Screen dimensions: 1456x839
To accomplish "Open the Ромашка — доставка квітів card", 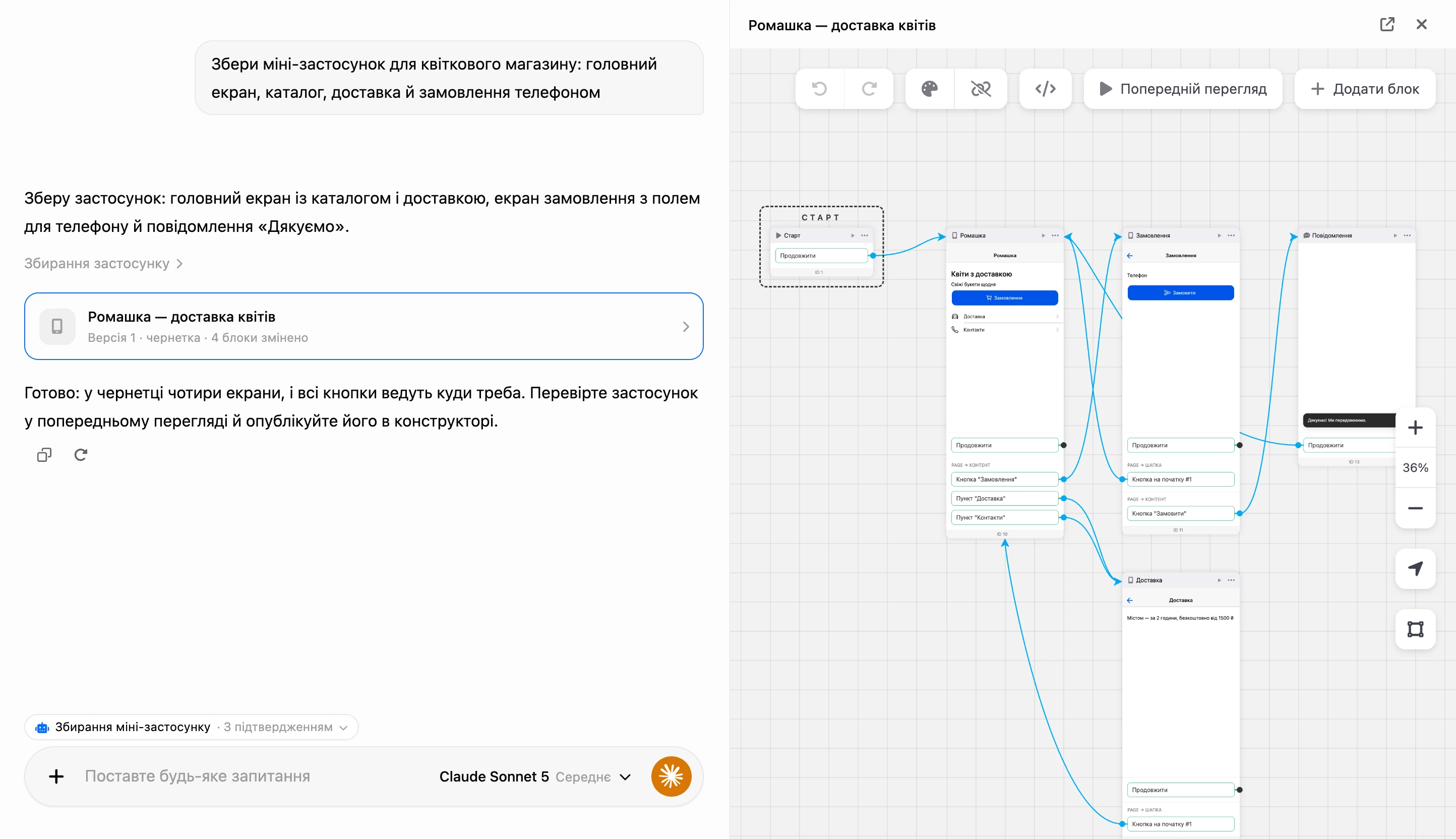I will point(363,326).
